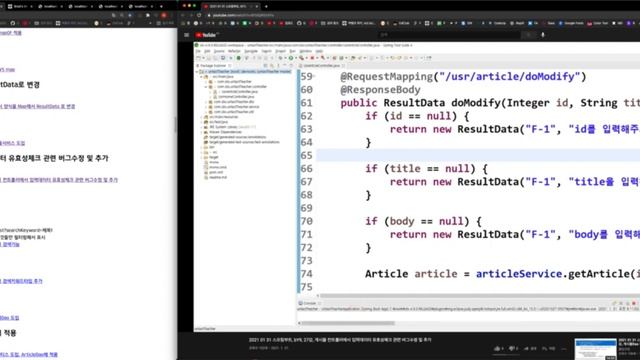Collapse the controller package node

coord(206,87)
